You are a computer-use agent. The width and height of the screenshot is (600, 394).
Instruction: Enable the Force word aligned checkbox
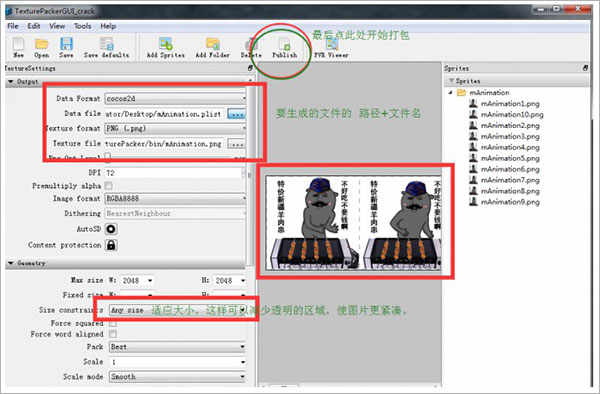(x=113, y=334)
